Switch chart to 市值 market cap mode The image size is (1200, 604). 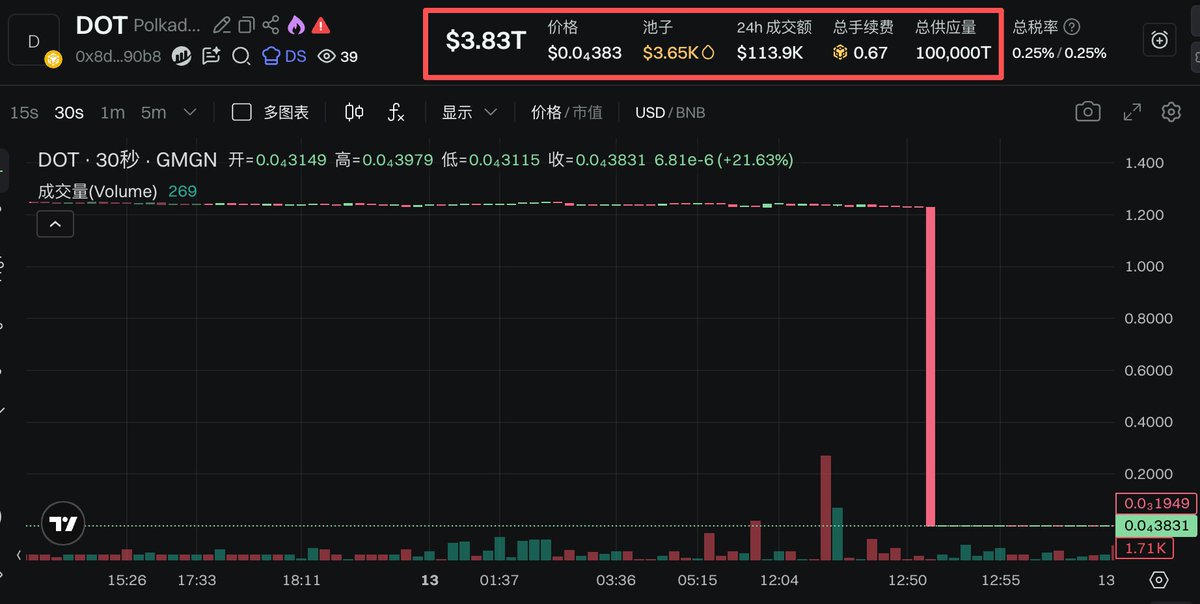pyautogui.click(x=587, y=112)
